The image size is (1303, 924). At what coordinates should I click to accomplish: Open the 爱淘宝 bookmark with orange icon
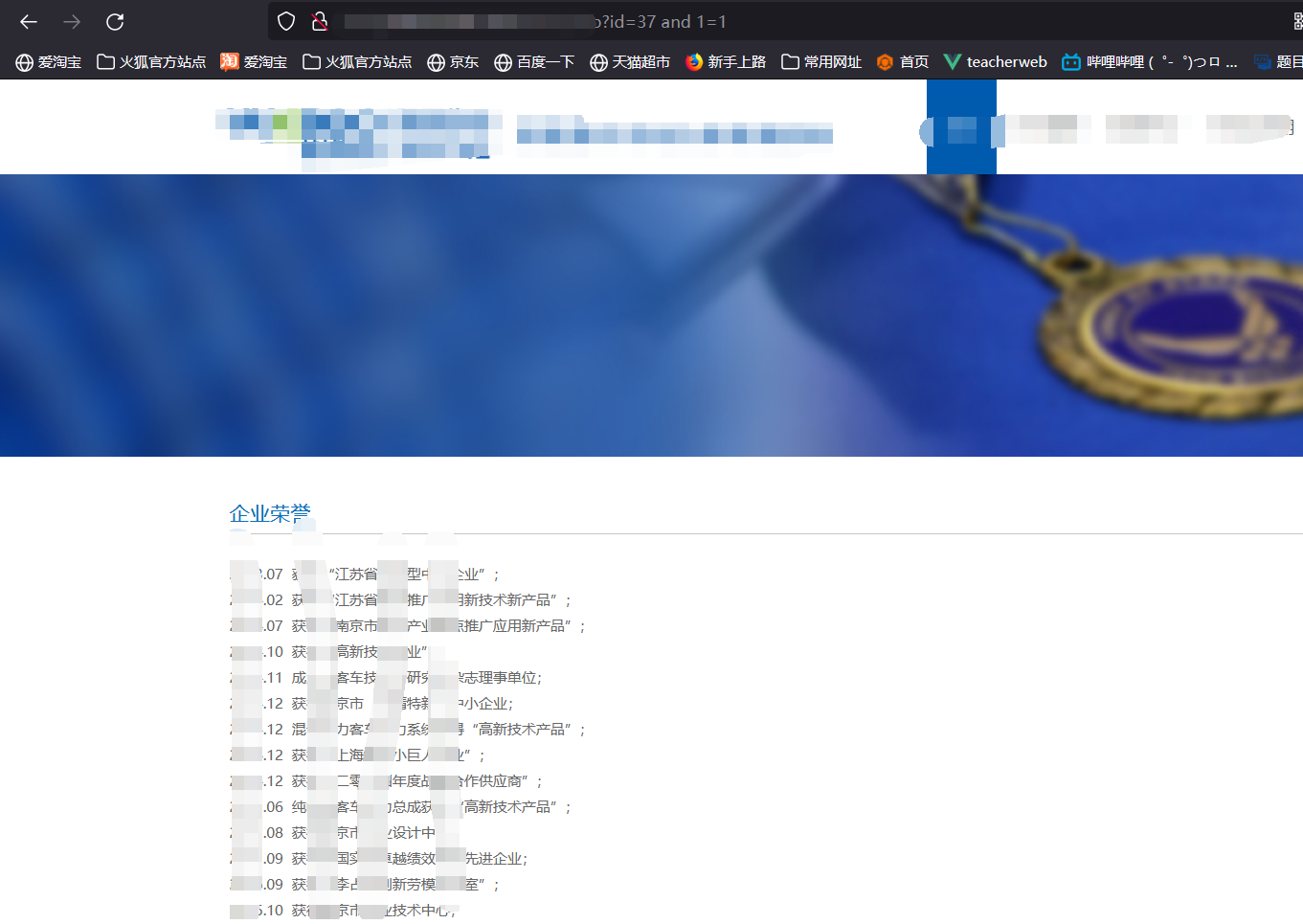pyautogui.click(x=254, y=62)
